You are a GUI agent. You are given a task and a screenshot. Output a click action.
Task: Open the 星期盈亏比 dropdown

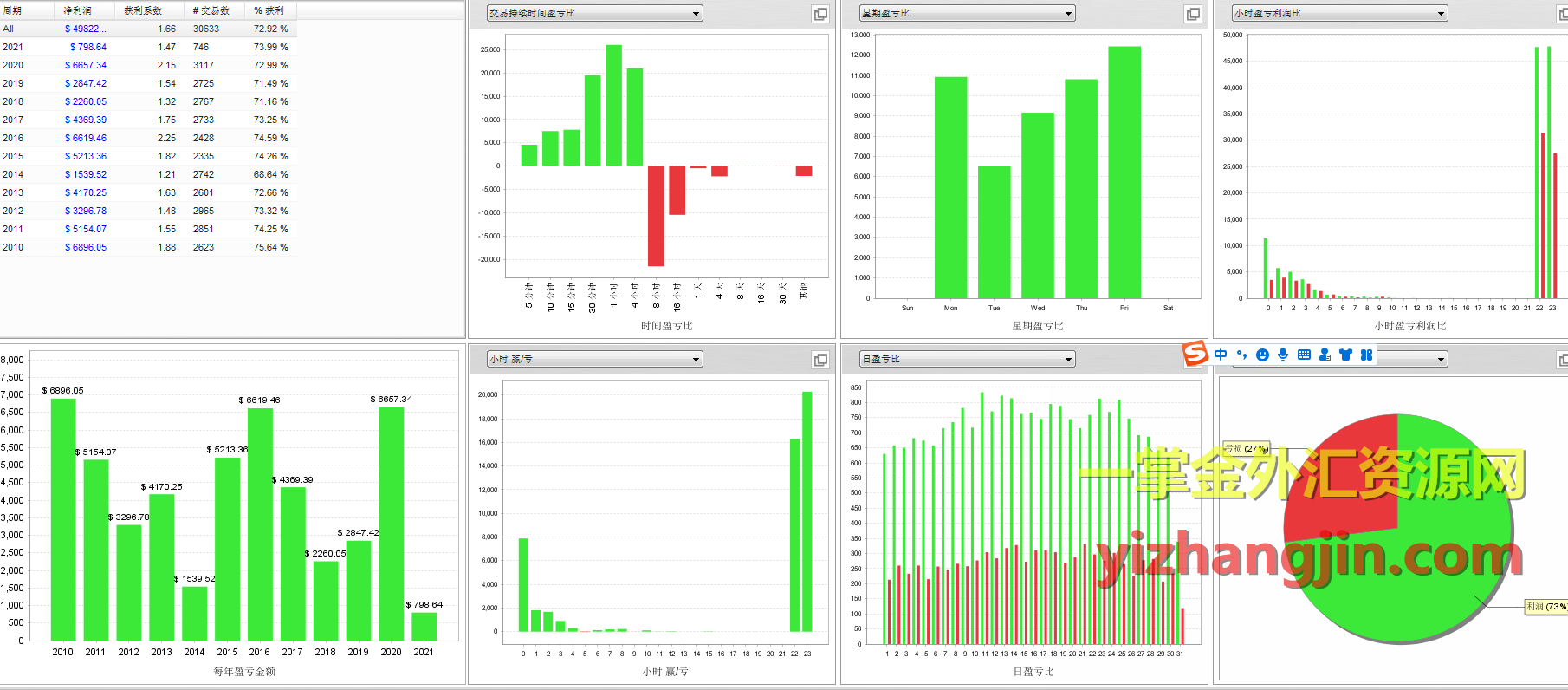(x=967, y=13)
